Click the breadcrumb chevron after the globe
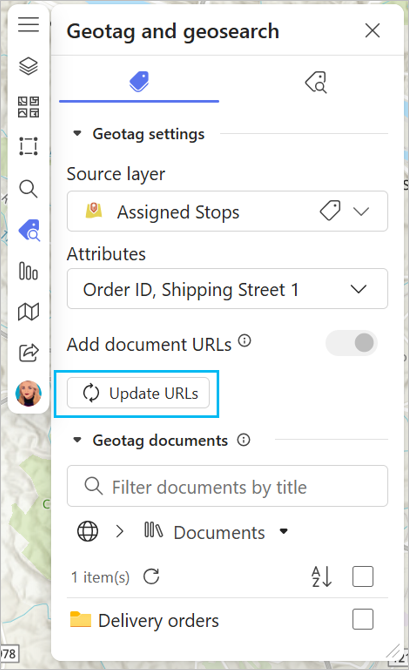 pos(120,532)
